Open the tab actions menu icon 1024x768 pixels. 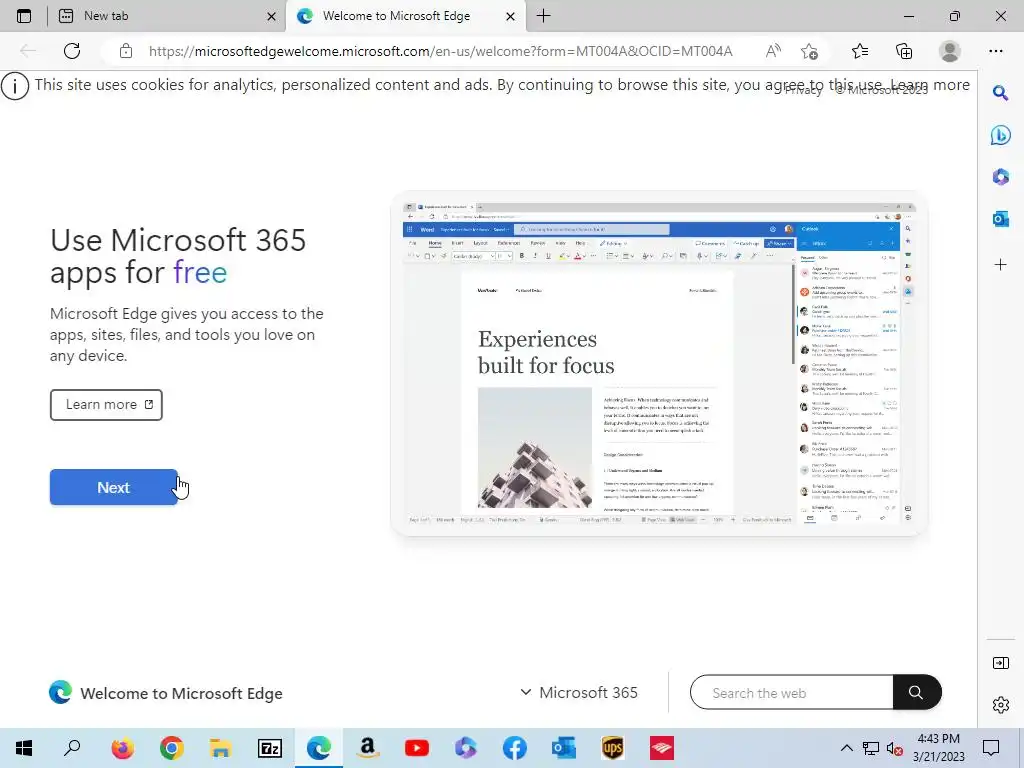24,16
